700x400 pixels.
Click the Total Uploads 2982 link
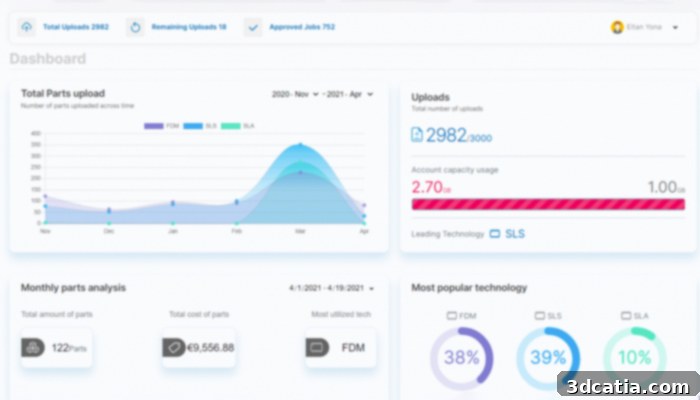76,27
